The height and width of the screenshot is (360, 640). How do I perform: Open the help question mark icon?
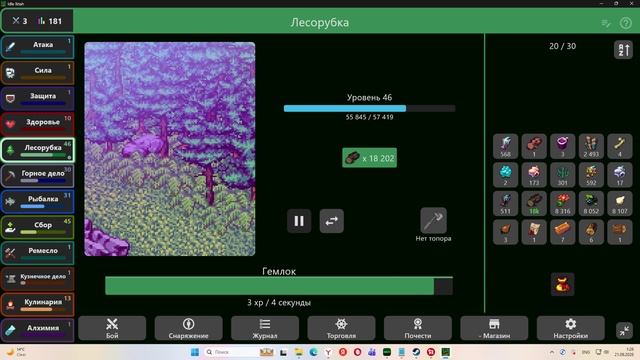coord(625,23)
